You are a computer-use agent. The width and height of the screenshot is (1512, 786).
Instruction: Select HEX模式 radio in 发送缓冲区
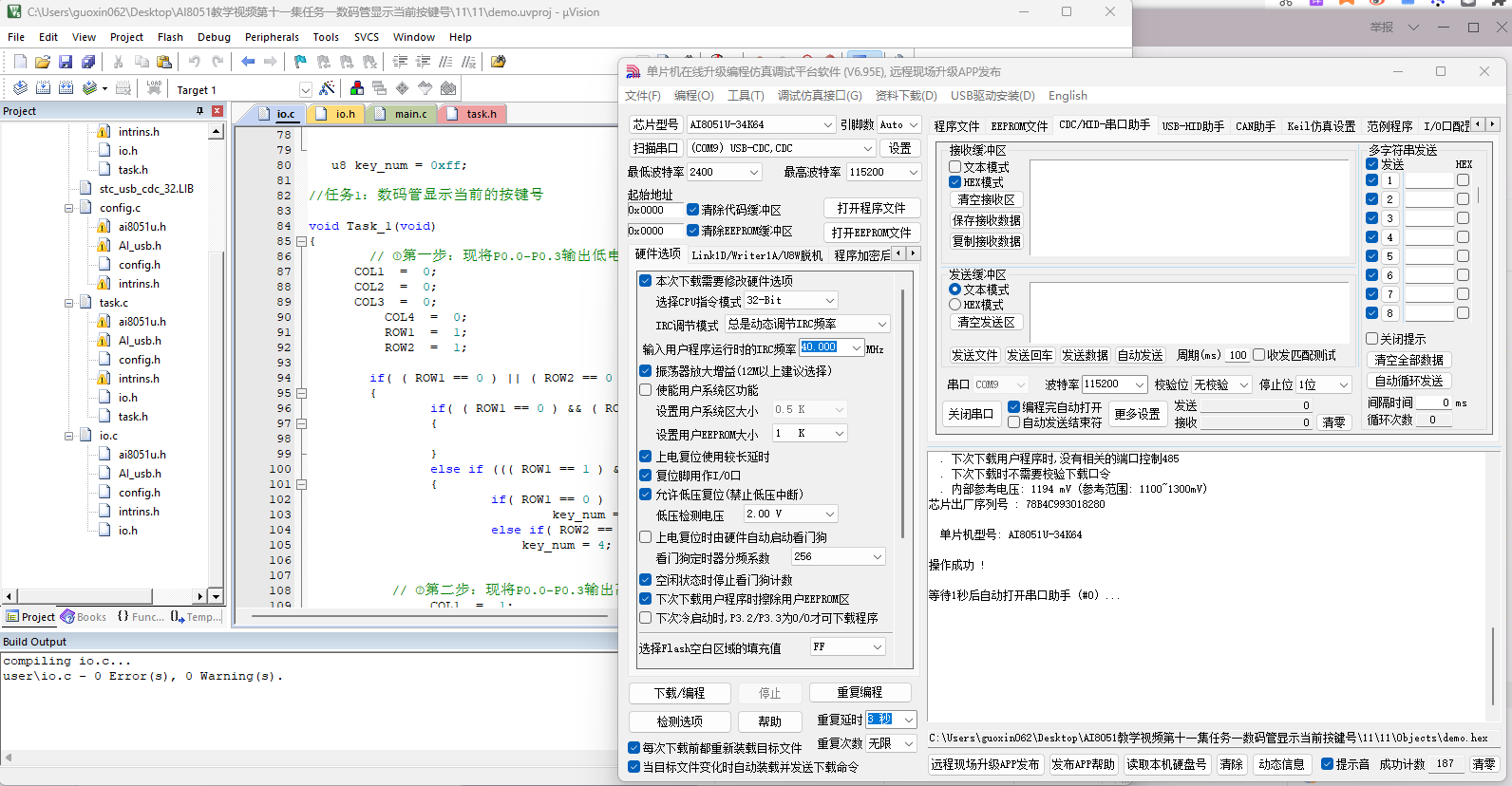click(954, 305)
